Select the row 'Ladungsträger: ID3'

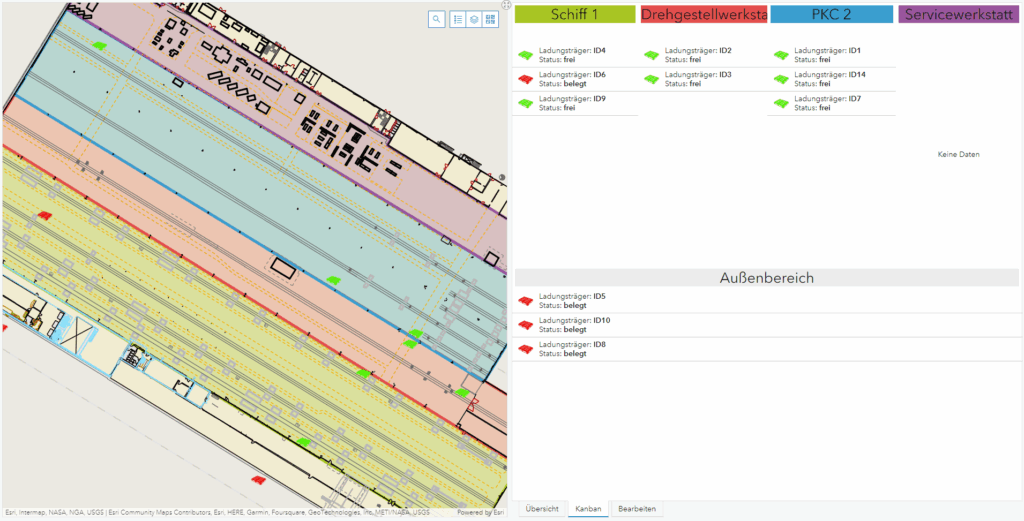(x=703, y=79)
